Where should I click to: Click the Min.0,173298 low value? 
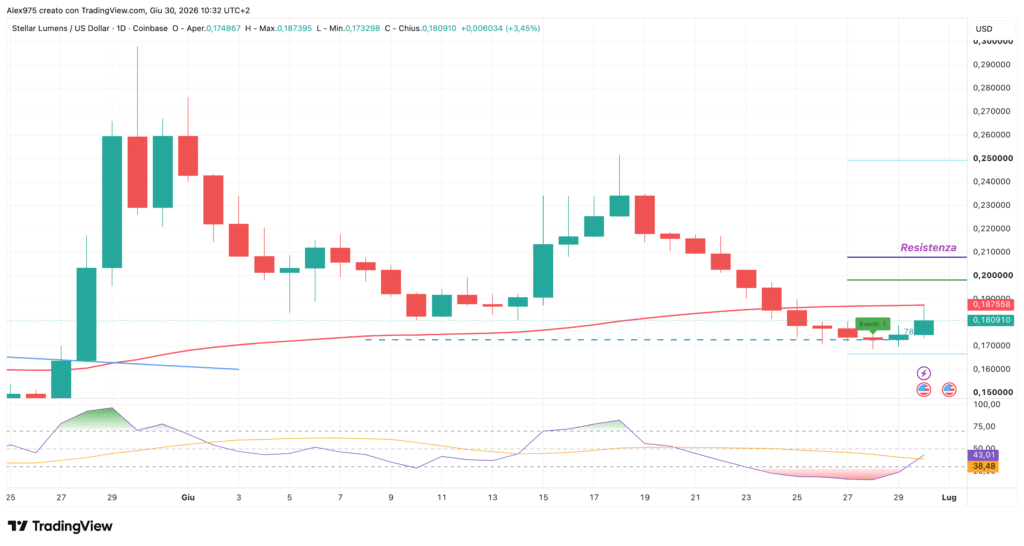pos(354,29)
